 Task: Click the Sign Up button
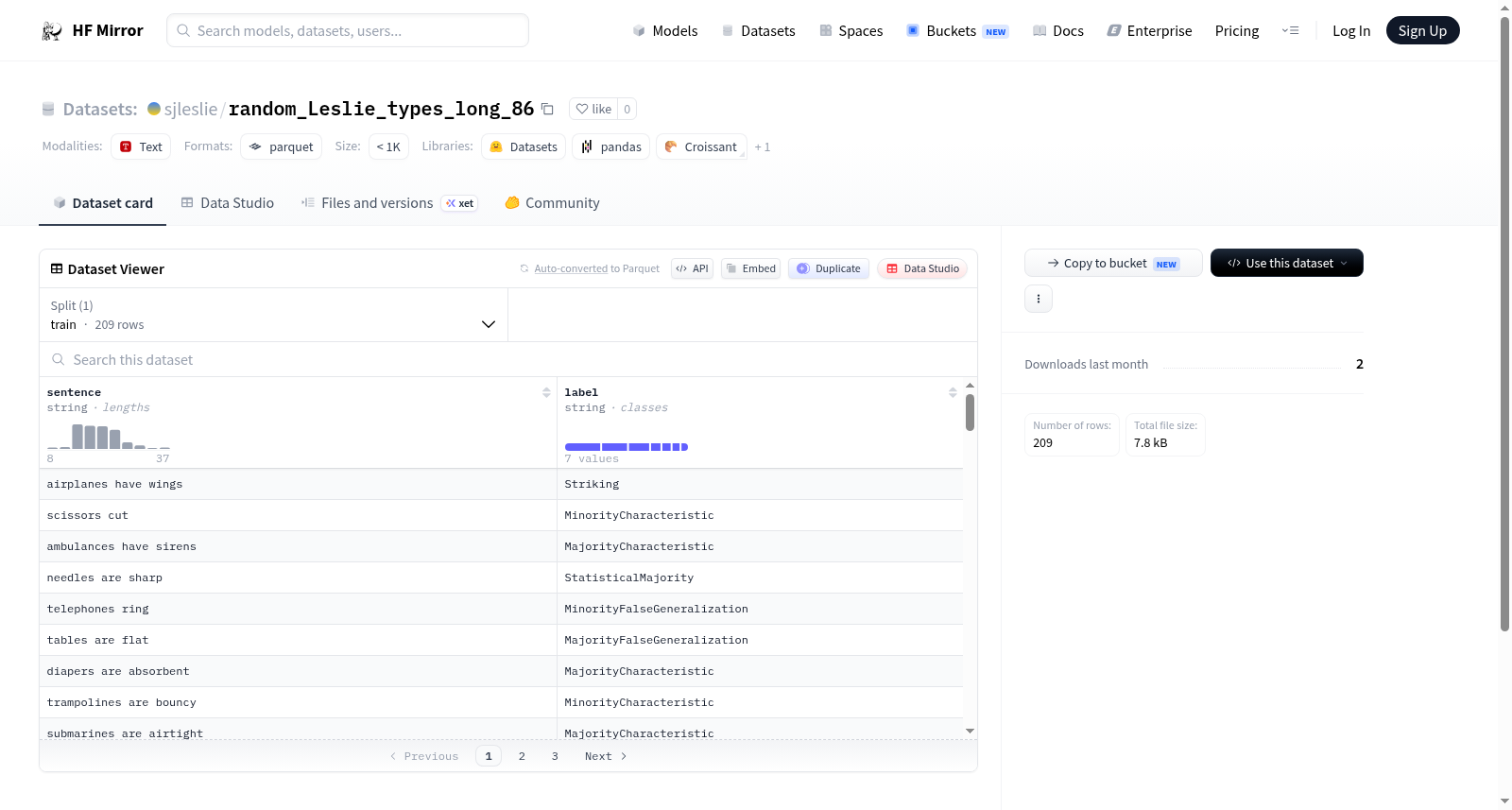[1422, 31]
